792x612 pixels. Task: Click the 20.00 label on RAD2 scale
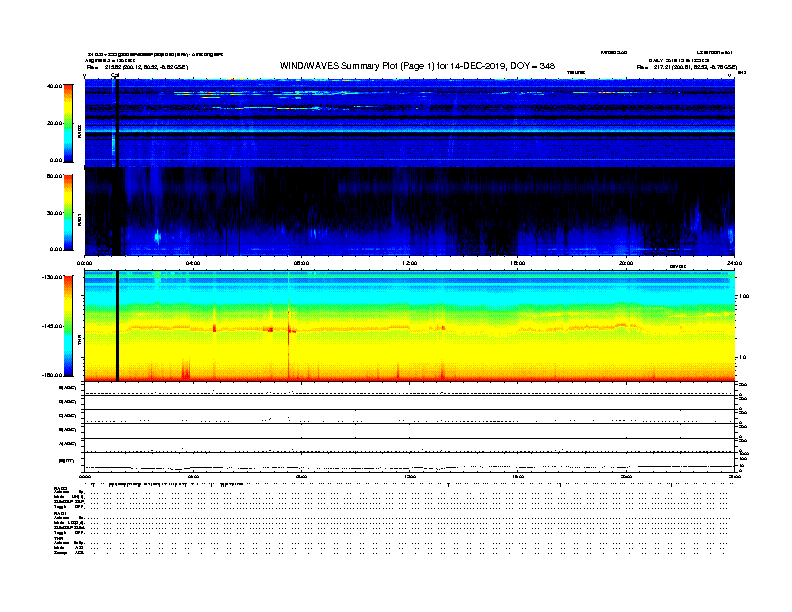pos(55,123)
